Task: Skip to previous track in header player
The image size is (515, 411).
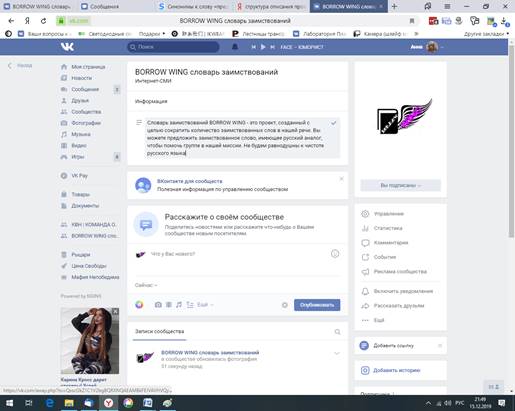Action: coord(254,47)
